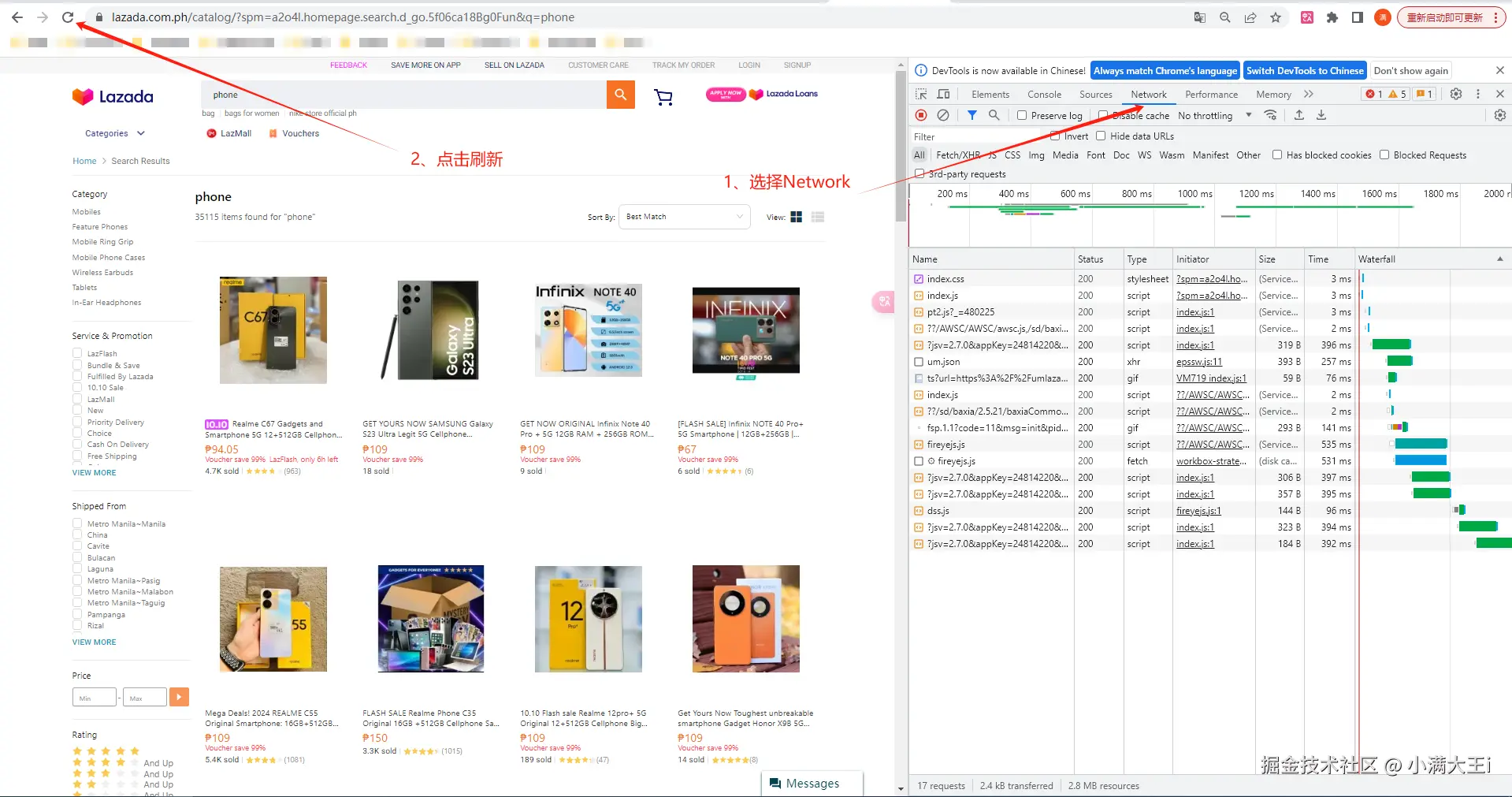Check the Metro Manila~Manila location box
The height and width of the screenshot is (797, 1512).
click(x=77, y=523)
